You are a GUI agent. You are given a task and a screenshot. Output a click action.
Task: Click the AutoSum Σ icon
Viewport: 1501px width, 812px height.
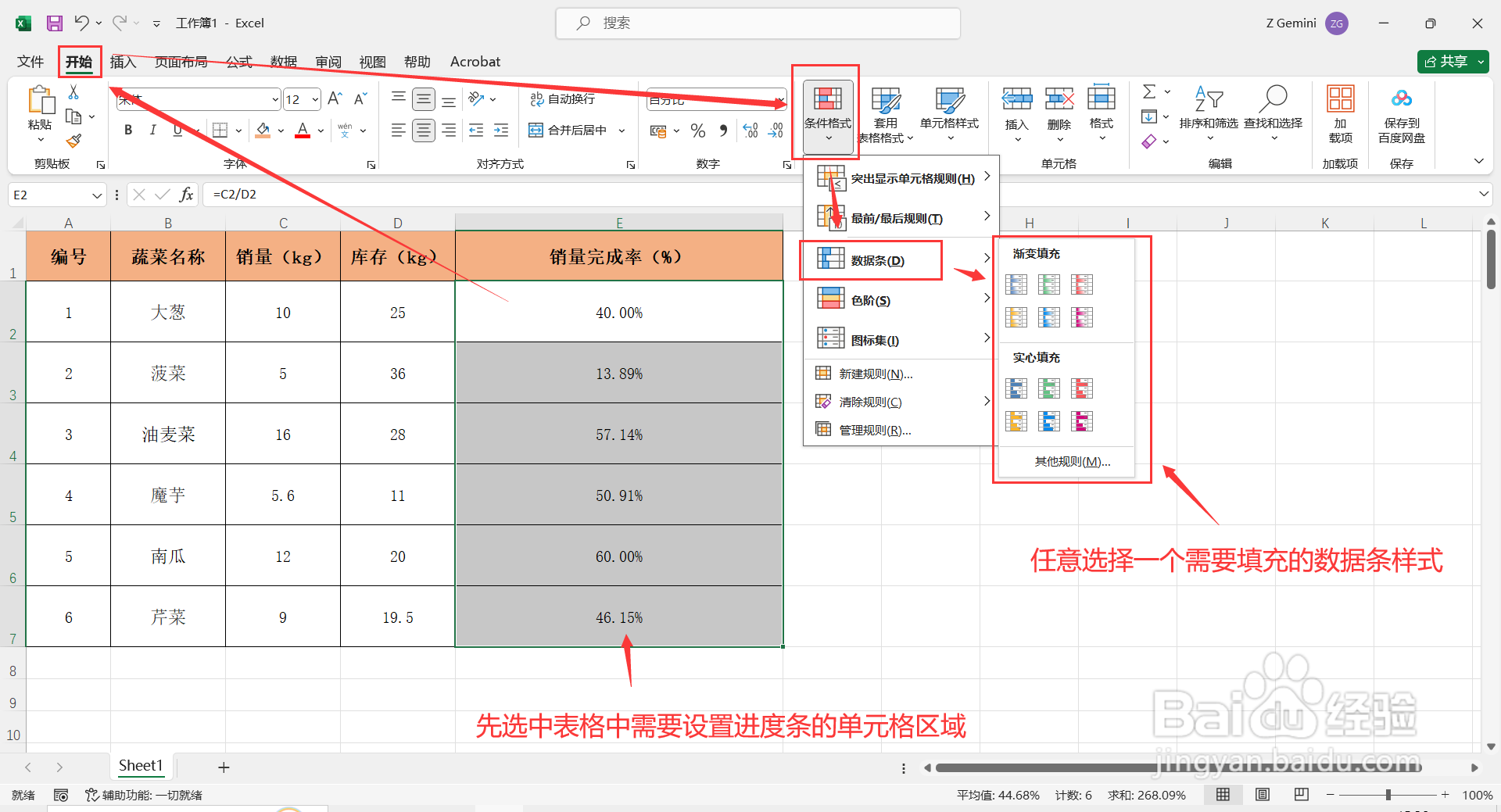tap(1148, 91)
